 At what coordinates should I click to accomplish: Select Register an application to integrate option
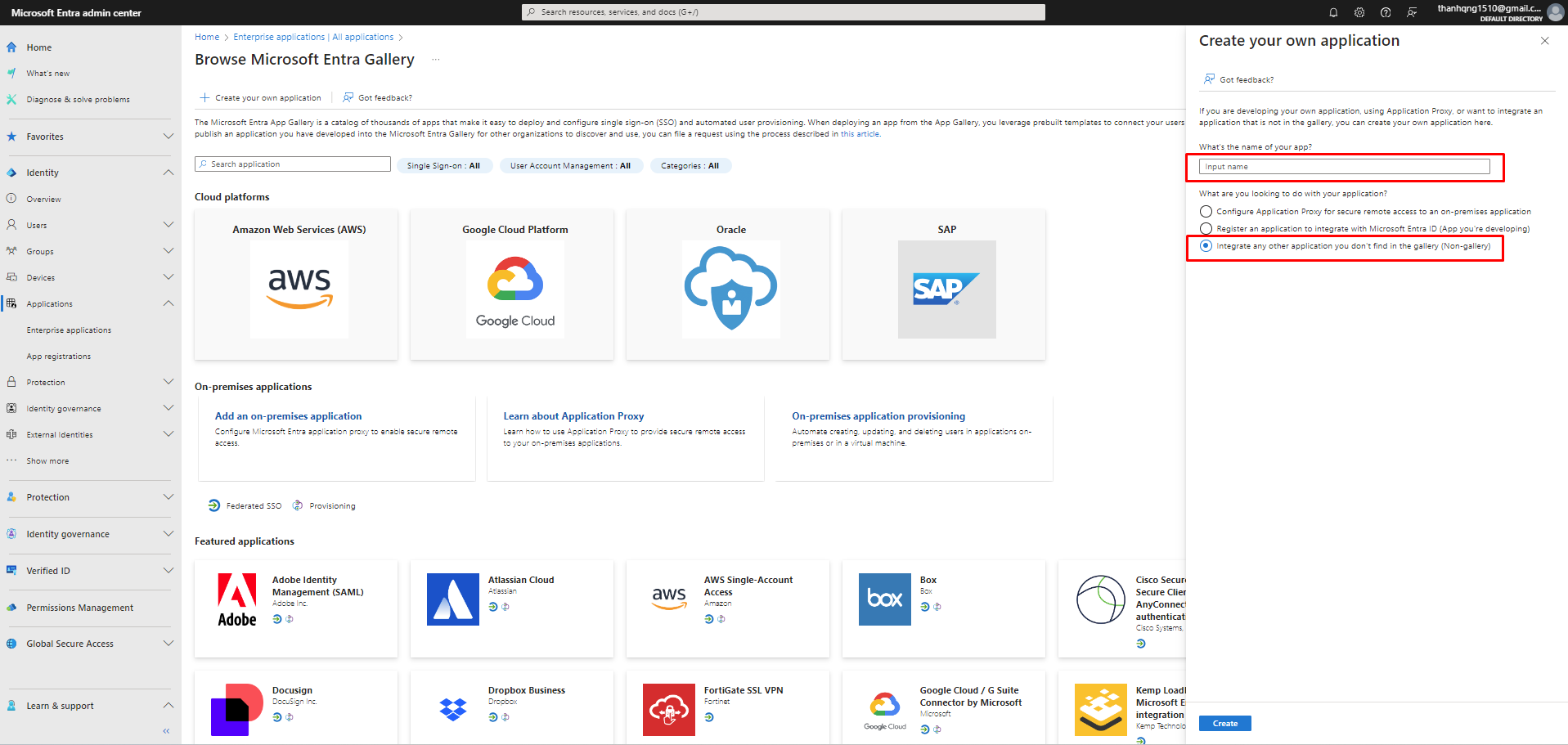pyautogui.click(x=1206, y=229)
